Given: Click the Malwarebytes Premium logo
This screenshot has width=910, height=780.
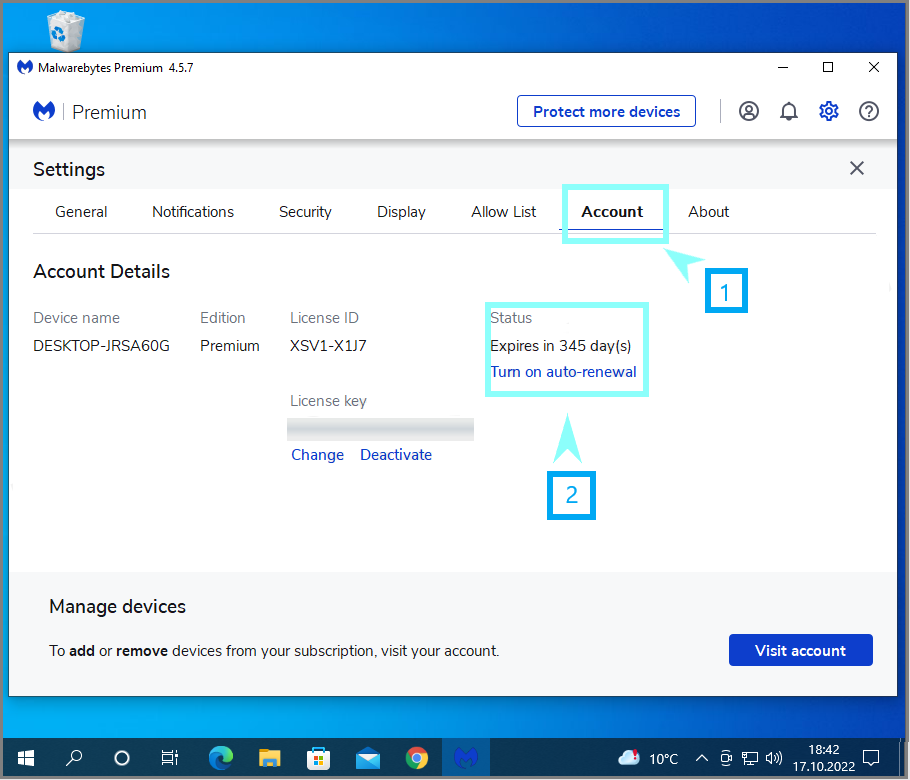Looking at the screenshot, I should (44, 111).
